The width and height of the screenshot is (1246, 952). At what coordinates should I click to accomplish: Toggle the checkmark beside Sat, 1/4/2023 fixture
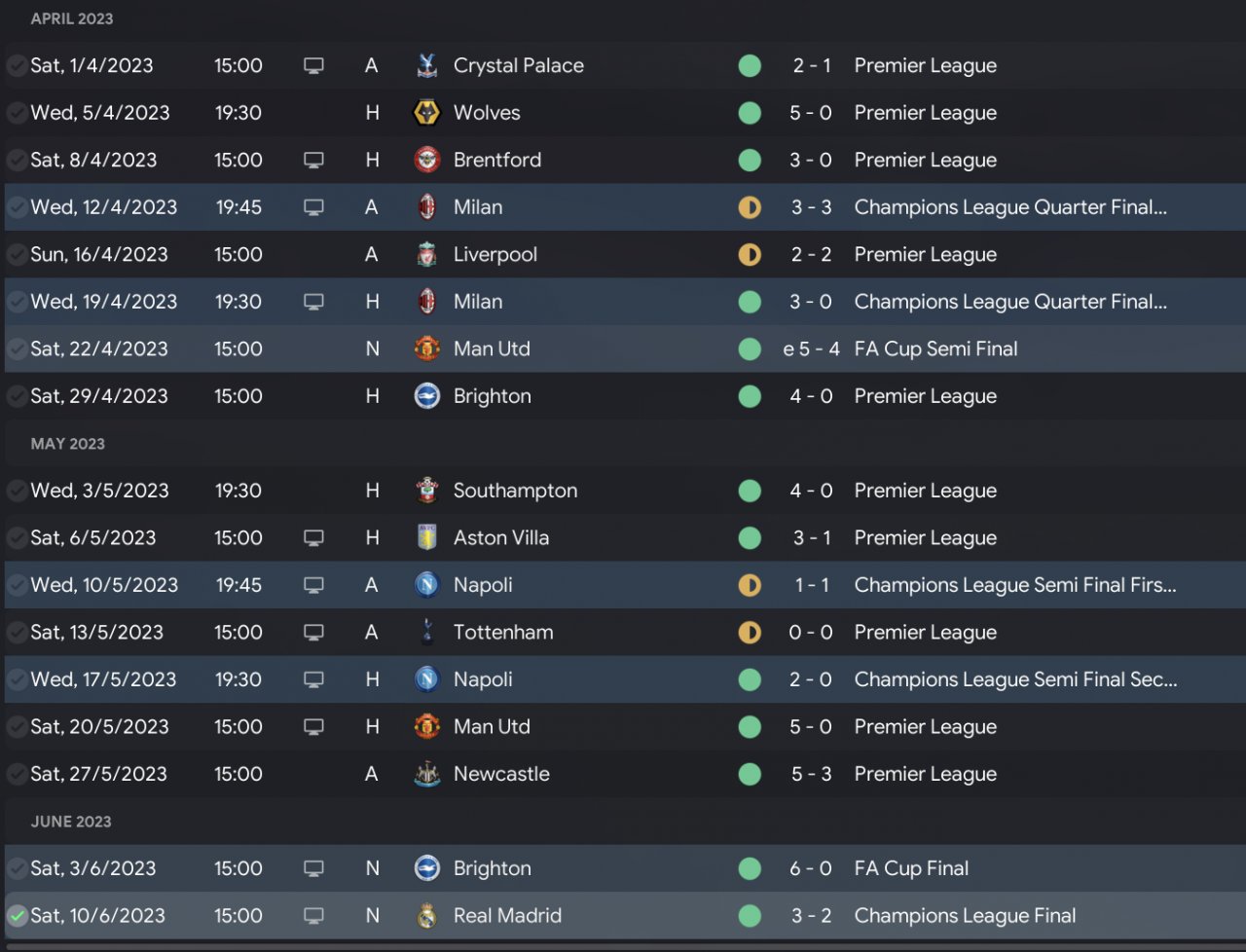tap(17, 65)
